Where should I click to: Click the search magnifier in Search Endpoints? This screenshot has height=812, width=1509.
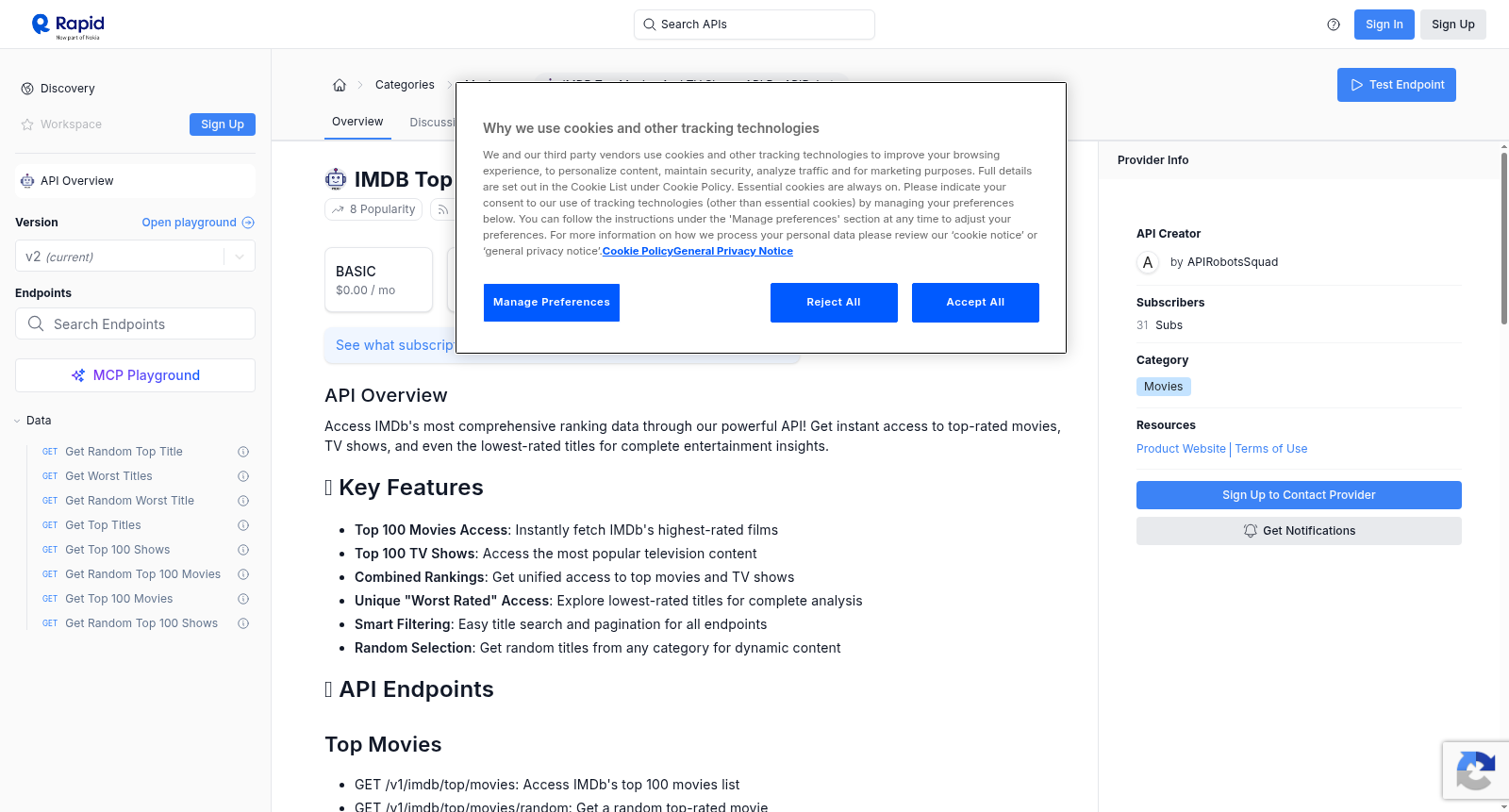coord(36,323)
